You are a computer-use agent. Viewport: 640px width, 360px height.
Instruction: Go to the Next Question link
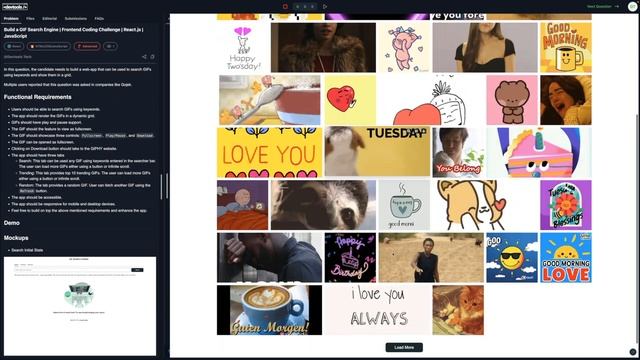click(603, 7)
